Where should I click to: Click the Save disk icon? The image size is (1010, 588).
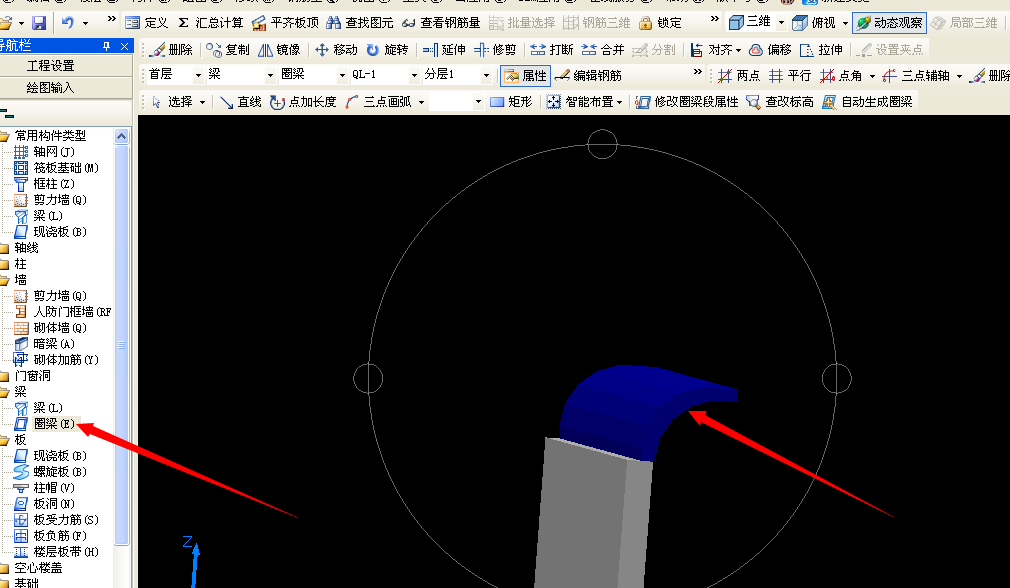pos(39,23)
